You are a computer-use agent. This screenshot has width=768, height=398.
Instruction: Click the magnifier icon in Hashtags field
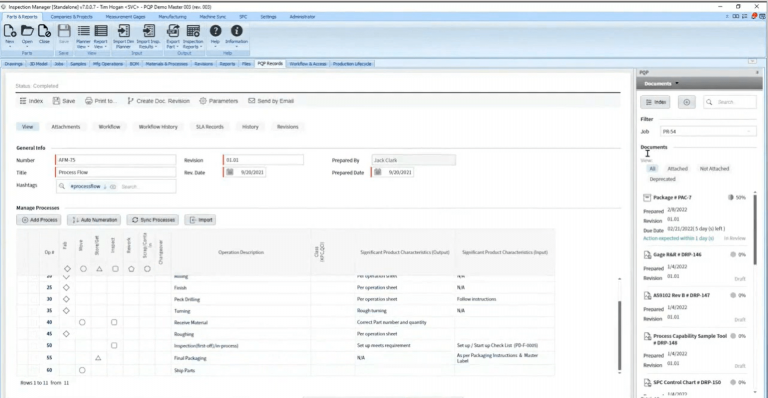[62, 187]
